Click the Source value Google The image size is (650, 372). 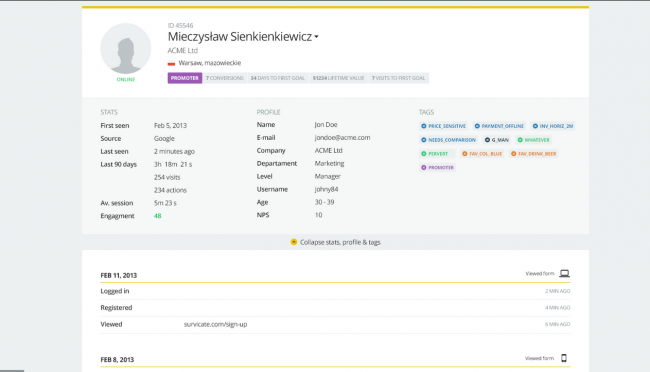coord(164,139)
